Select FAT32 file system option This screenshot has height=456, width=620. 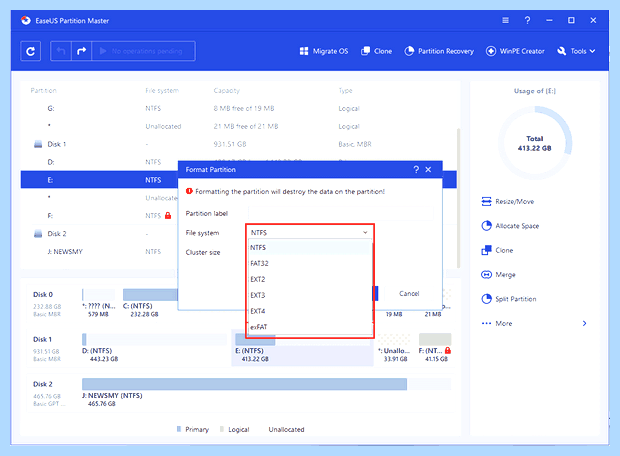click(x=310, y=263)
